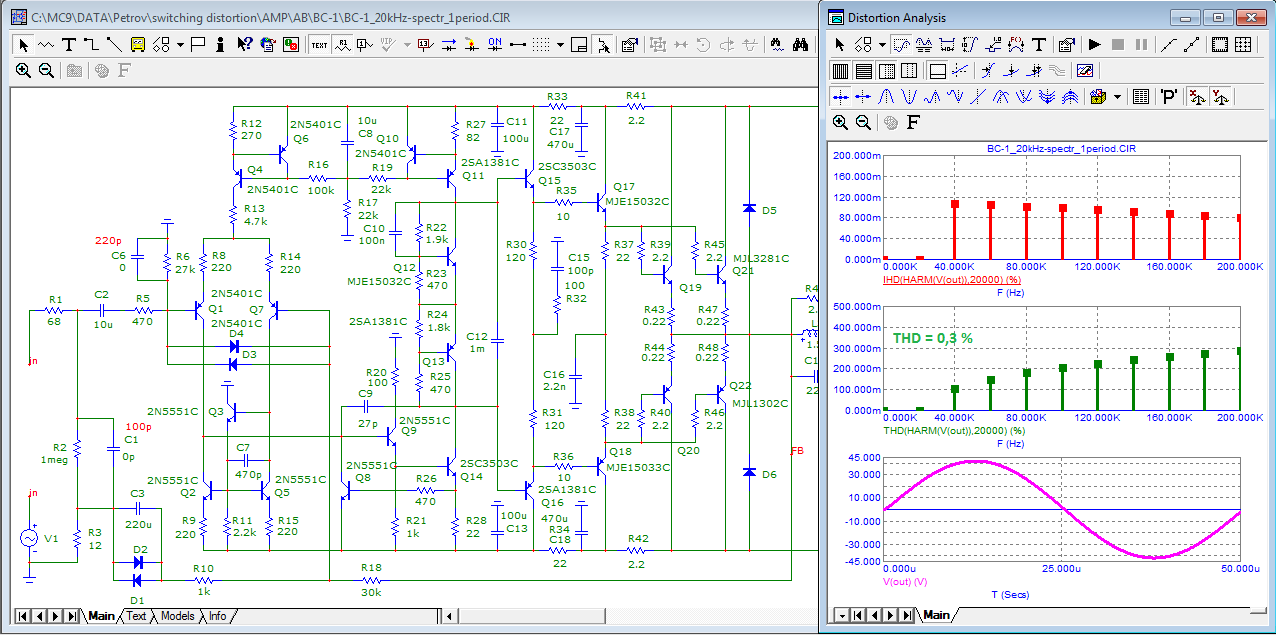Expand the component shapes dropdown in schematic toolbar

click(180, 44)
